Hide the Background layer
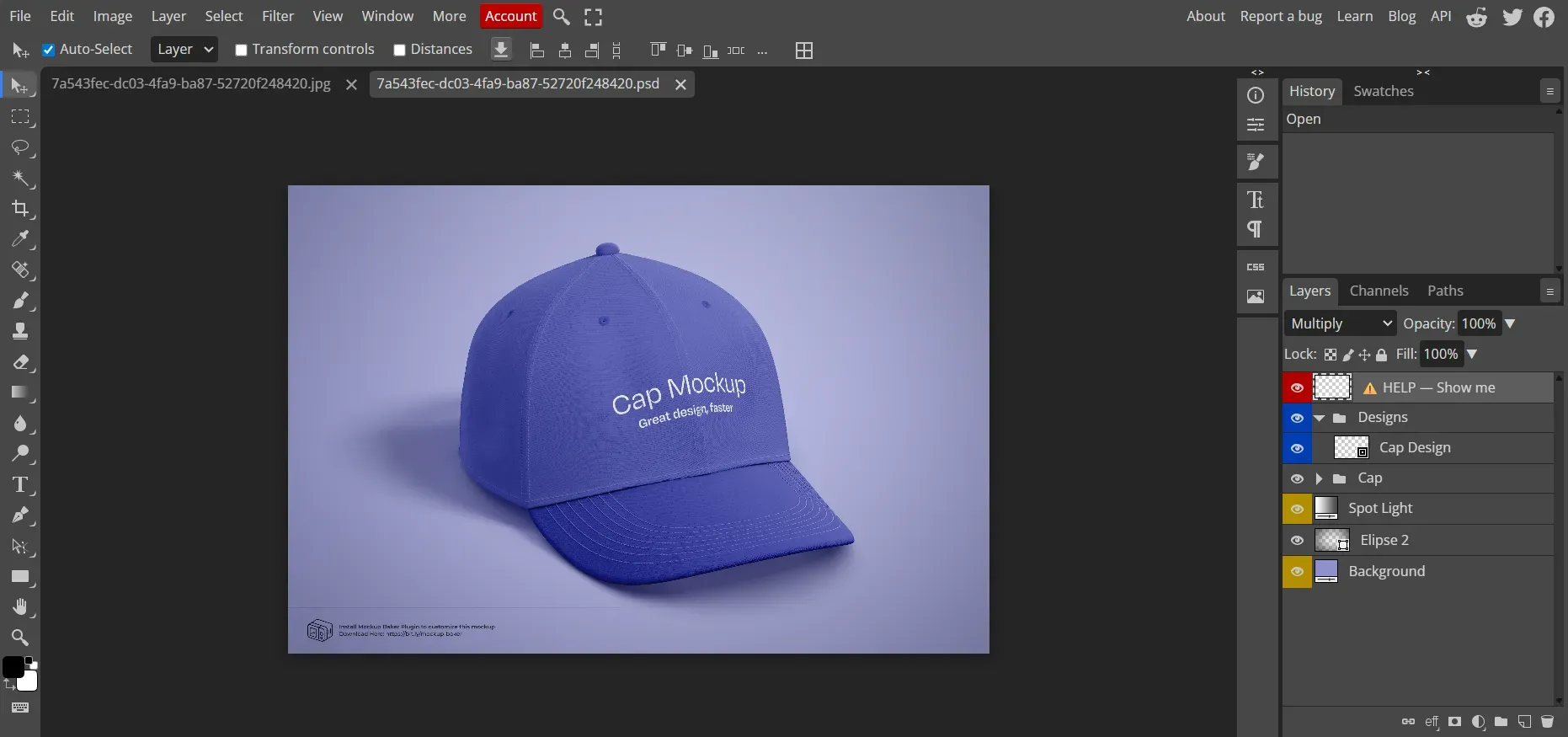 coord(1297,571)
